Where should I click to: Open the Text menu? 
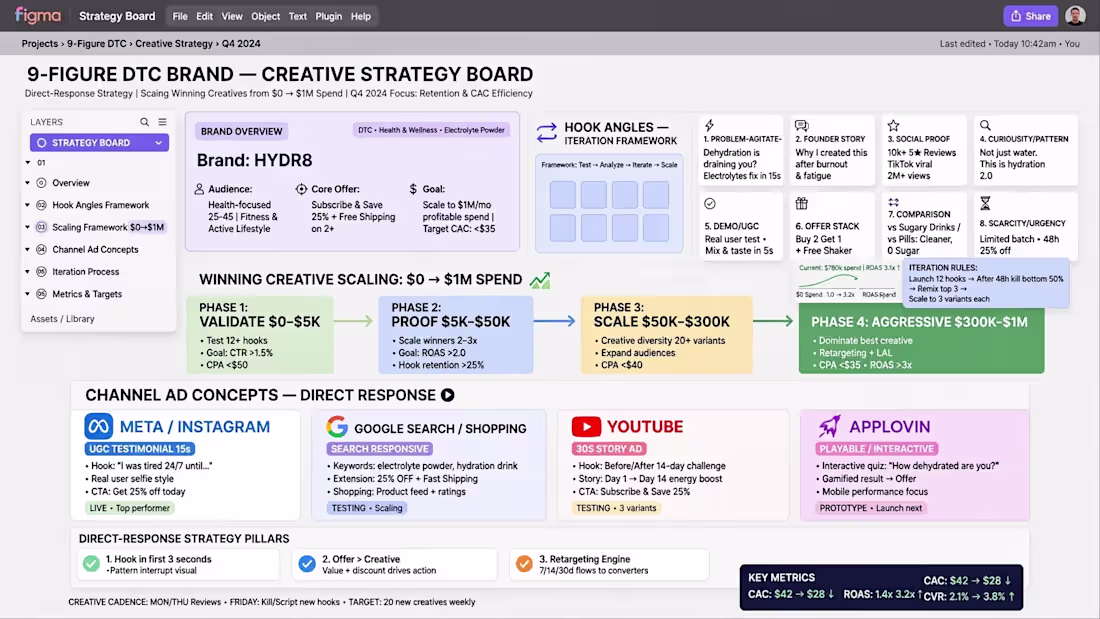coord(297,16)
